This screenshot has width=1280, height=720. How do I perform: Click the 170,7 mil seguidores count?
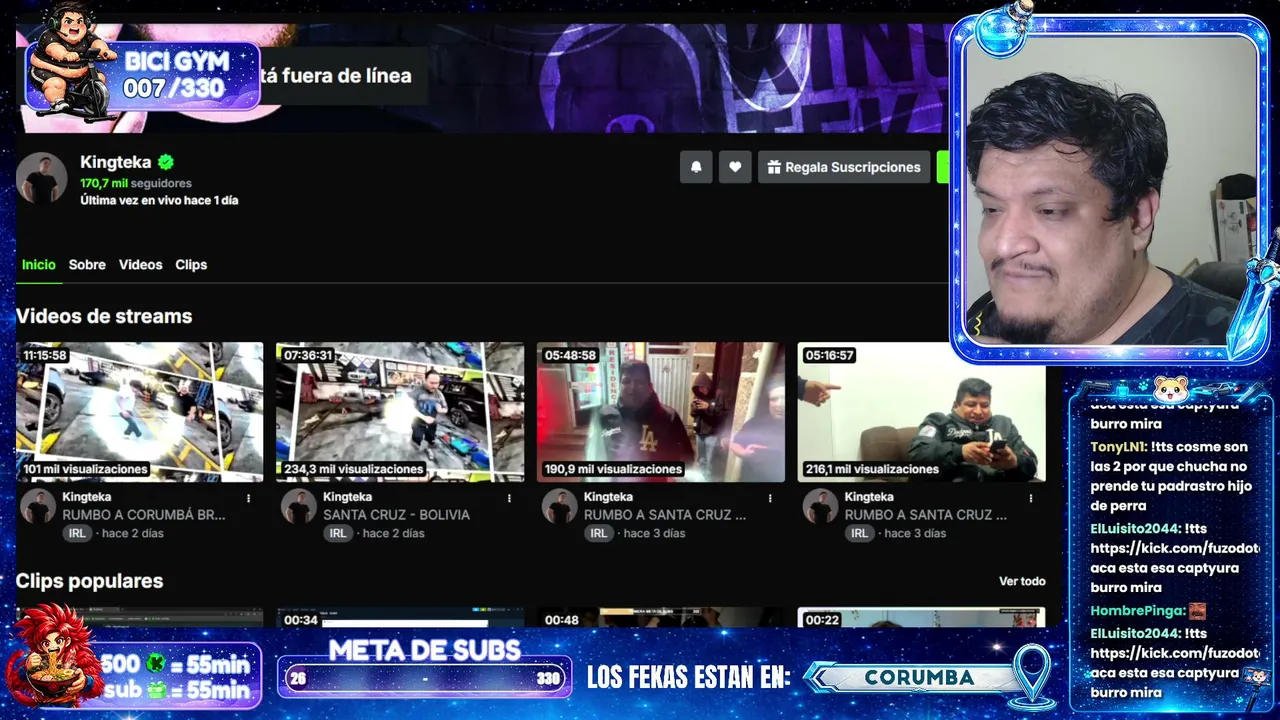tap(136, 183)
